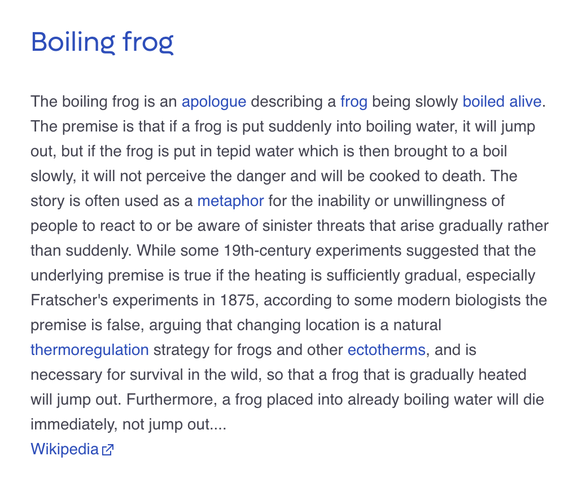Visit the metaphor hyperlink
569x500 pixels.
click(x=230, y=201)
